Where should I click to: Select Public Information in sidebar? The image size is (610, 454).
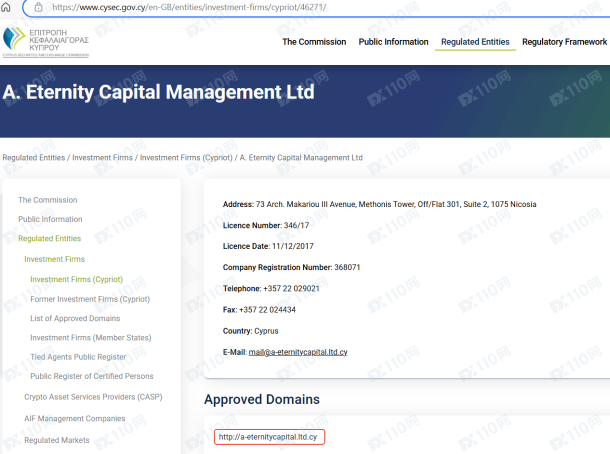tap(50, 219)
